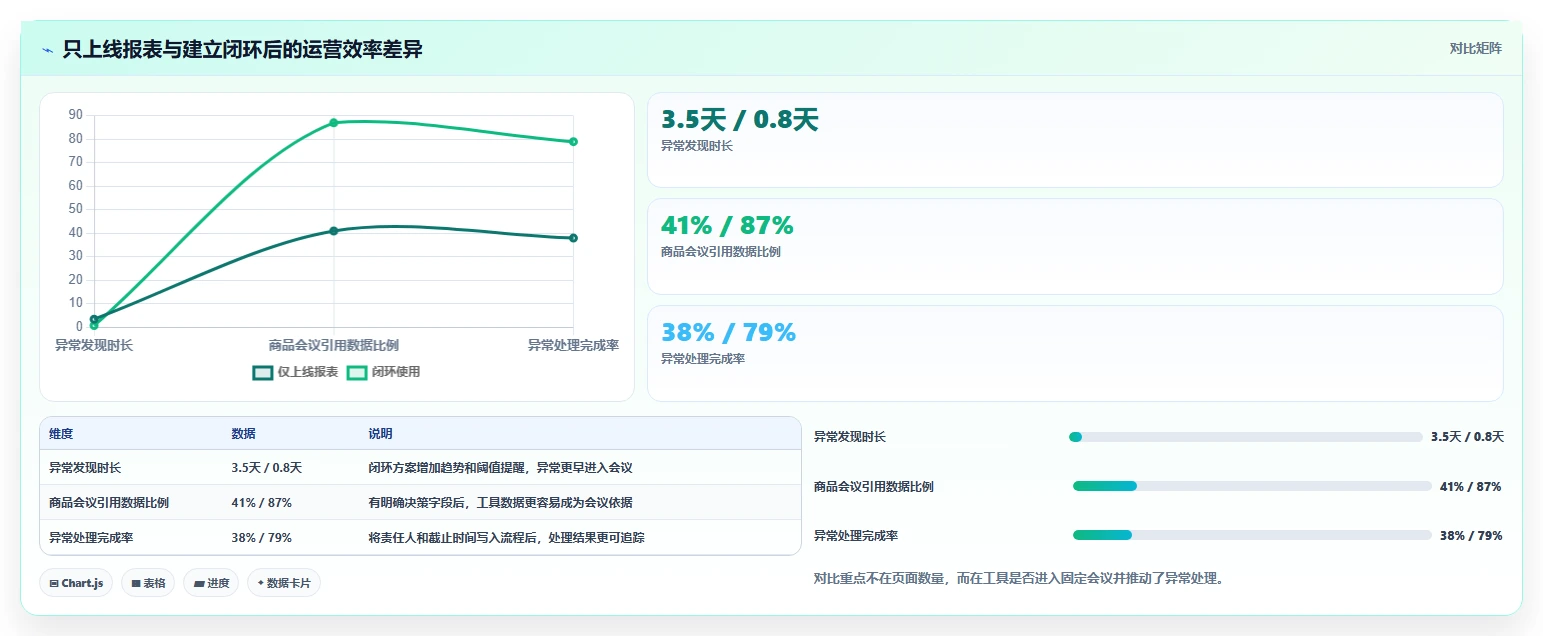Toggle the 闭环使用 legend series
Screen dimensions: 1543x636
pyautogui.click(x=383, y=372)
